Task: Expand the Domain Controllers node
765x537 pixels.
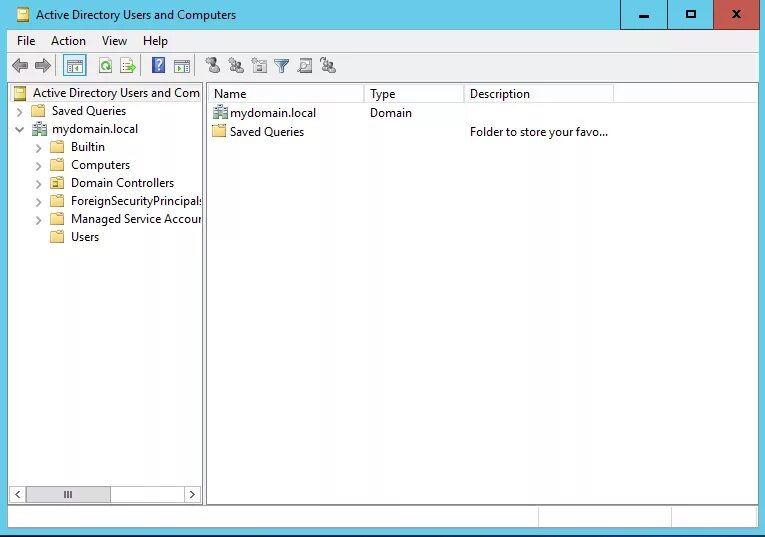Action: [x=39, y=184]
